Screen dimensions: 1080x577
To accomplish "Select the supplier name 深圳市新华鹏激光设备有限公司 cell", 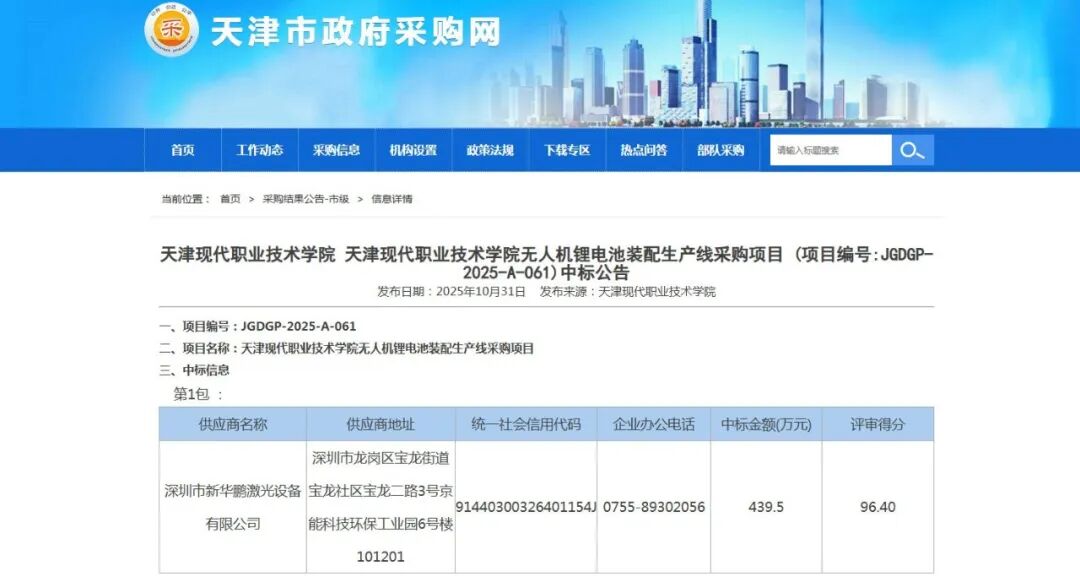I will click(x=233, y=507).
